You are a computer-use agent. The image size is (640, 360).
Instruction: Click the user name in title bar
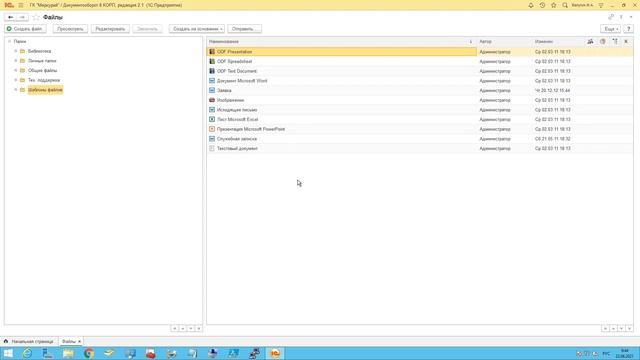tap(582, 5)
